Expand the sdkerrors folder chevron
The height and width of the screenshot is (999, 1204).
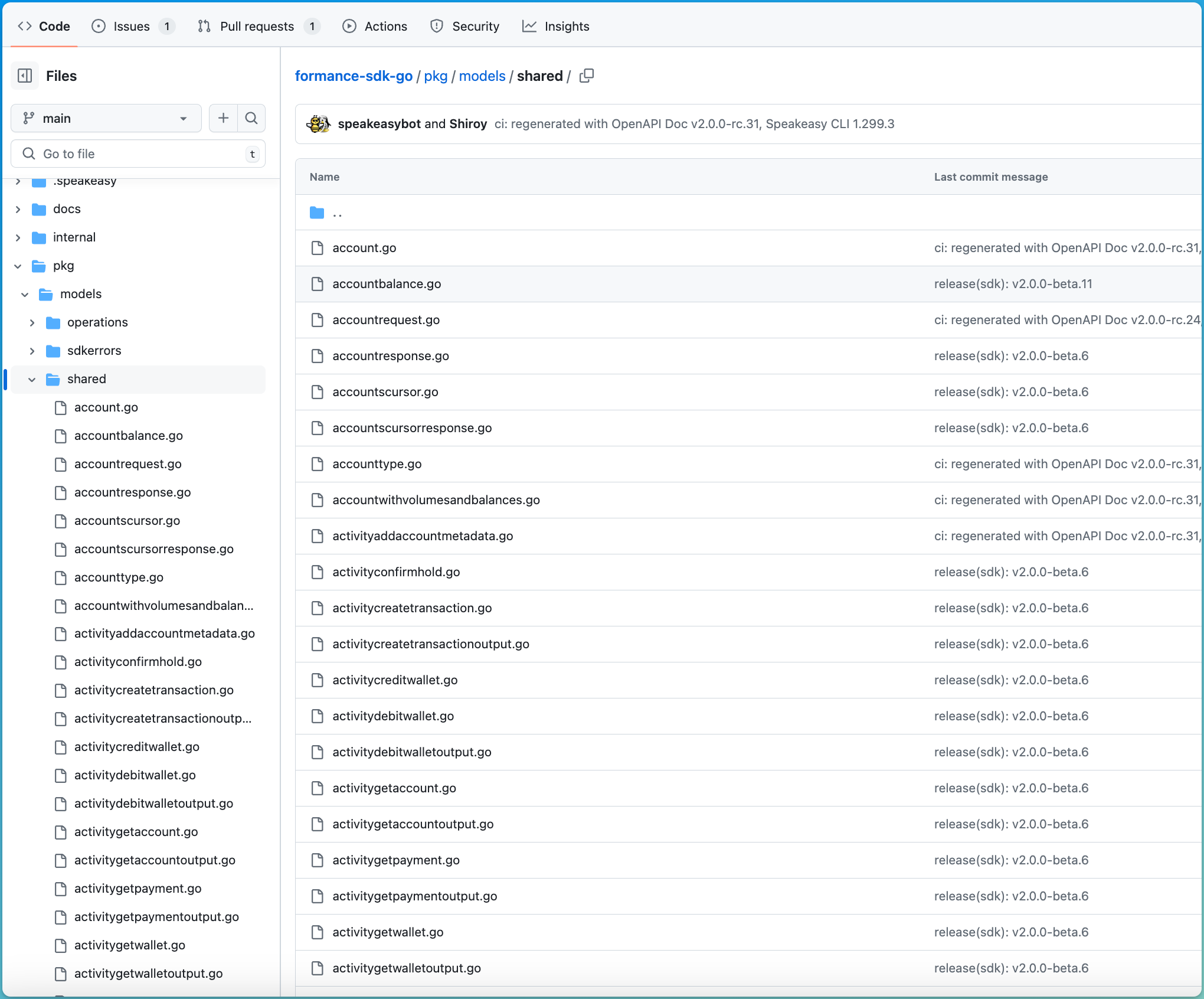(x=32, y=351)
